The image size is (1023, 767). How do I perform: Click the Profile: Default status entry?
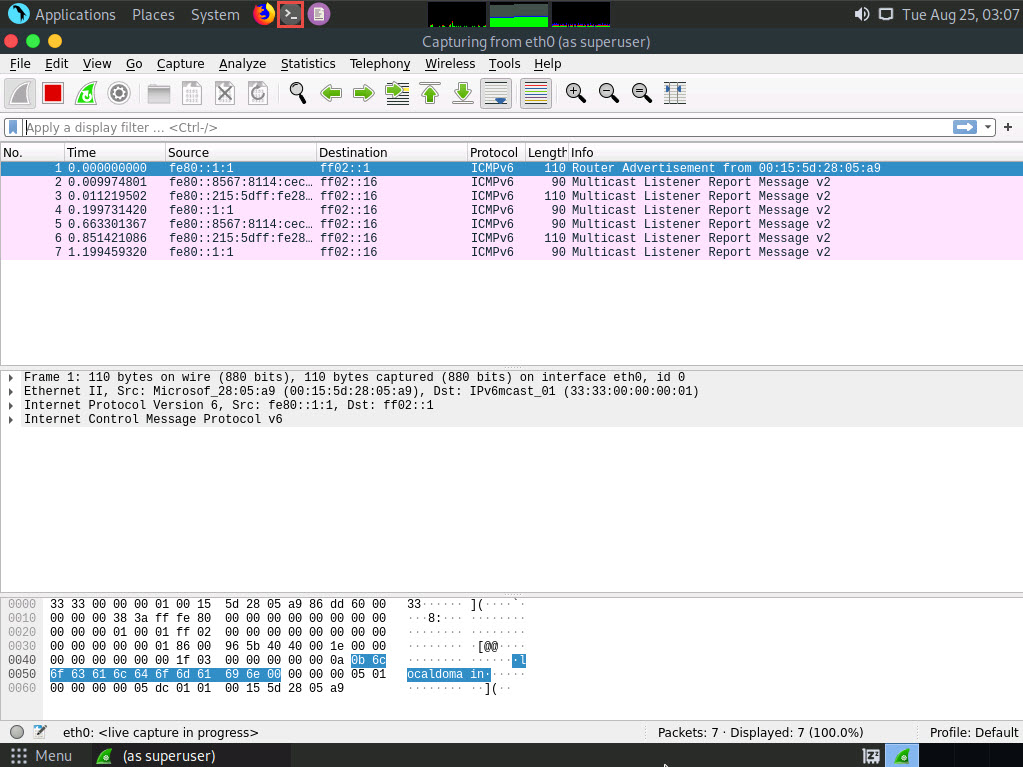pos(973,732)
